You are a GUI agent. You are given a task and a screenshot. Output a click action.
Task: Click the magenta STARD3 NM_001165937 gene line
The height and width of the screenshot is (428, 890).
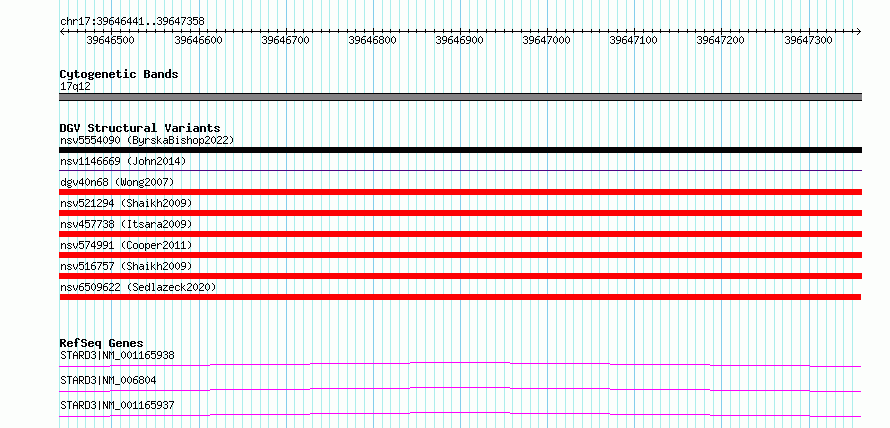pyautogui.click(x=460, y=414)
